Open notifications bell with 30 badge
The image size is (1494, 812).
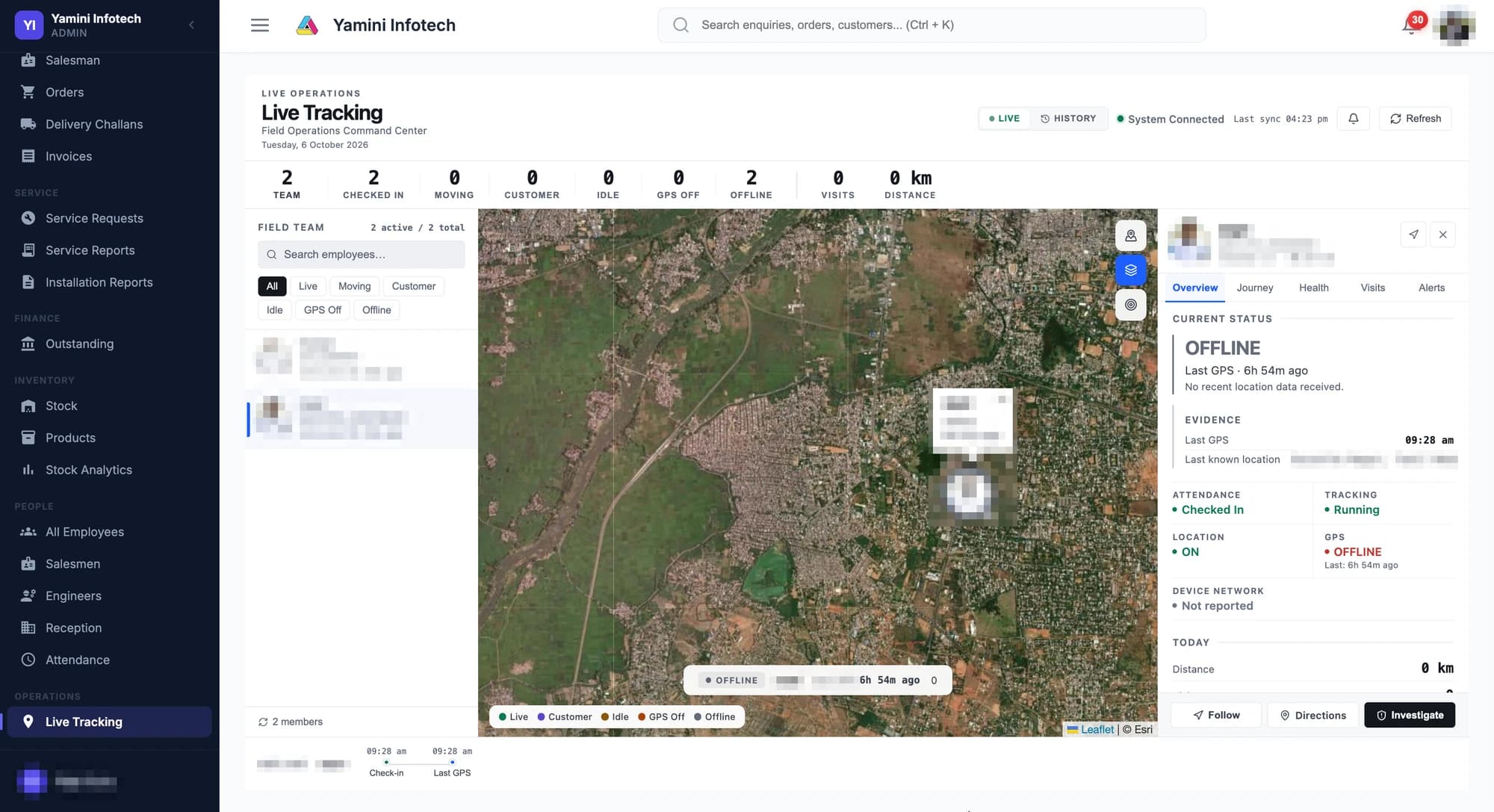[x=1410, y=25]
